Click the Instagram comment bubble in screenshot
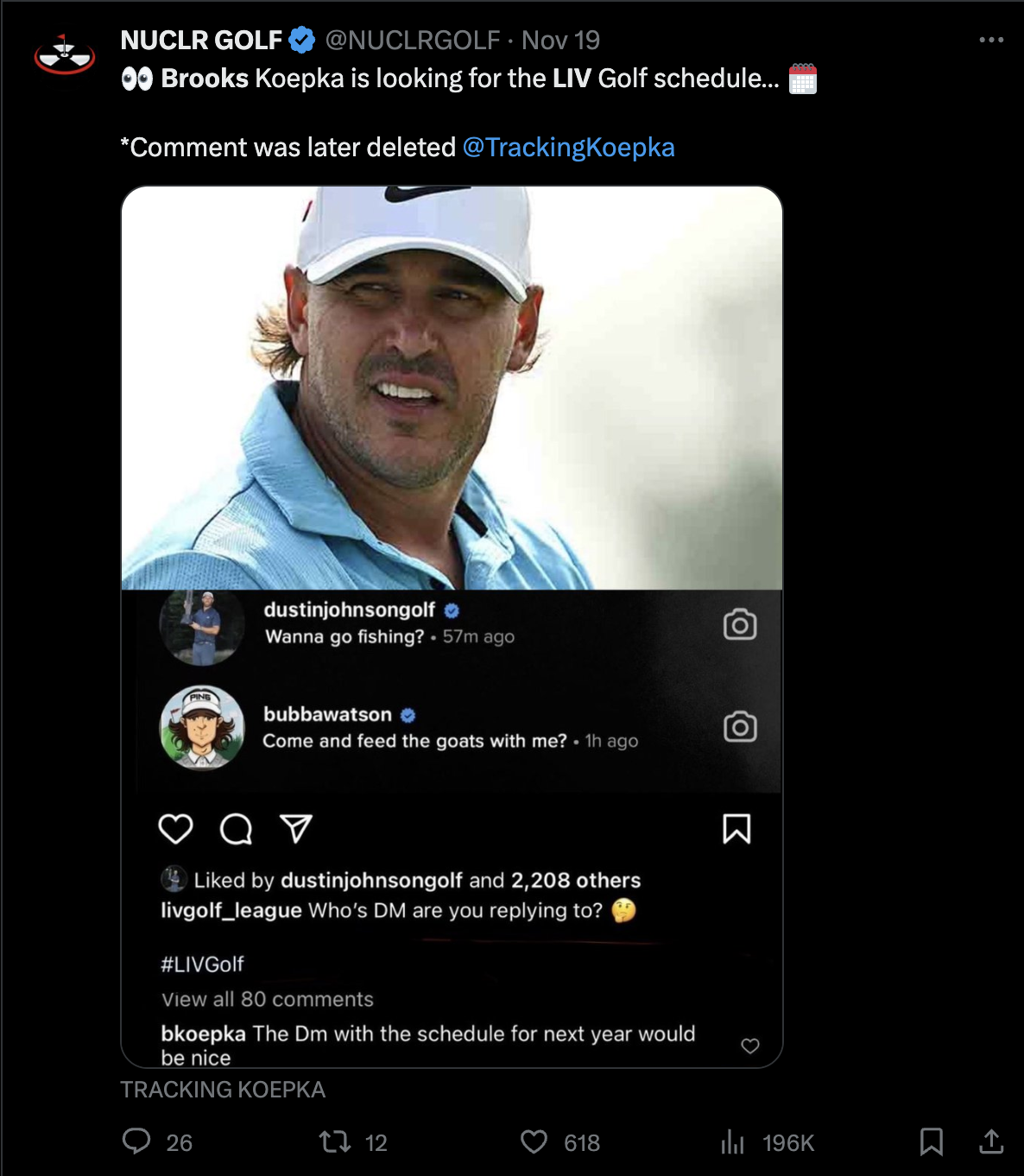 (236, 829)
